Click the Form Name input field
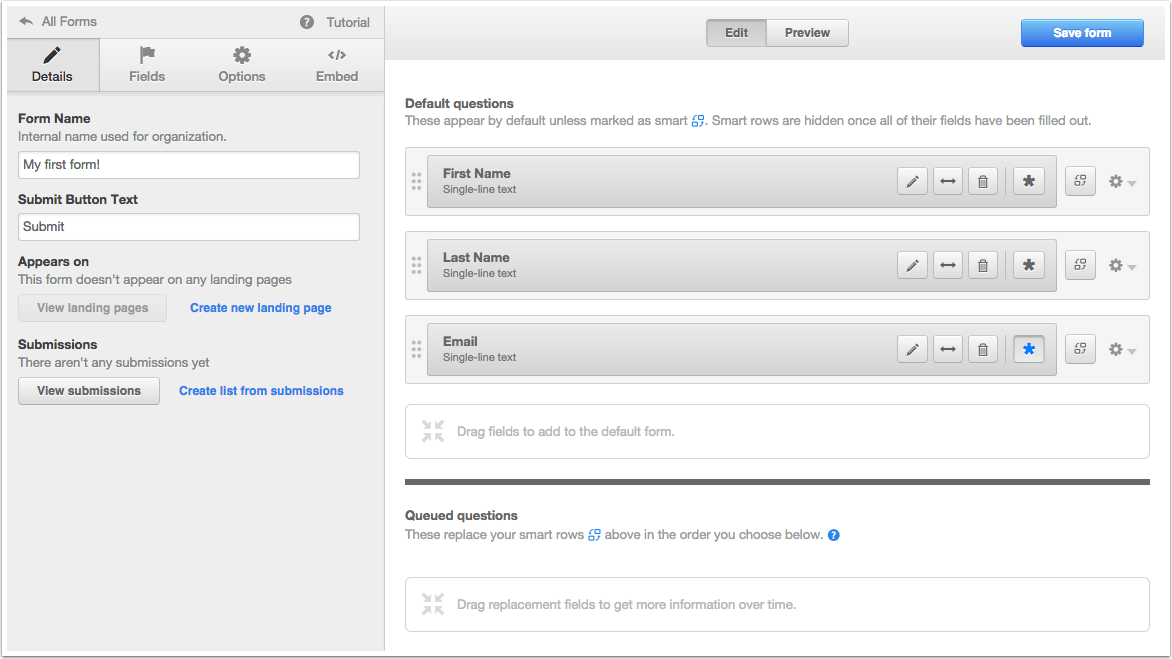 click(x=189, y=165)
